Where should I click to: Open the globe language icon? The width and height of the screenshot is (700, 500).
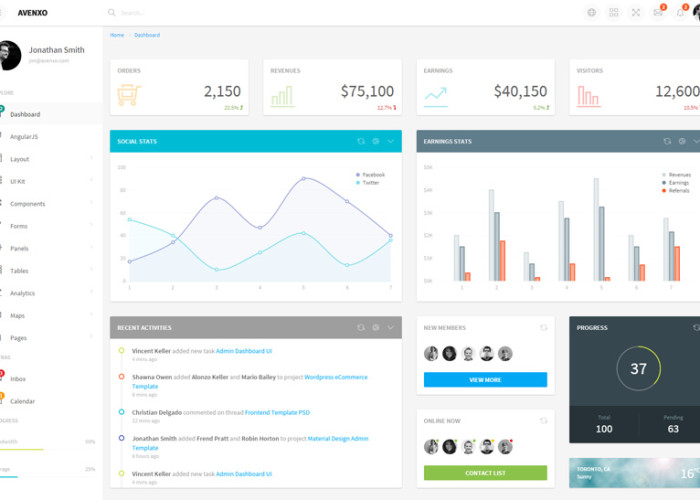(x=592, y=12)
